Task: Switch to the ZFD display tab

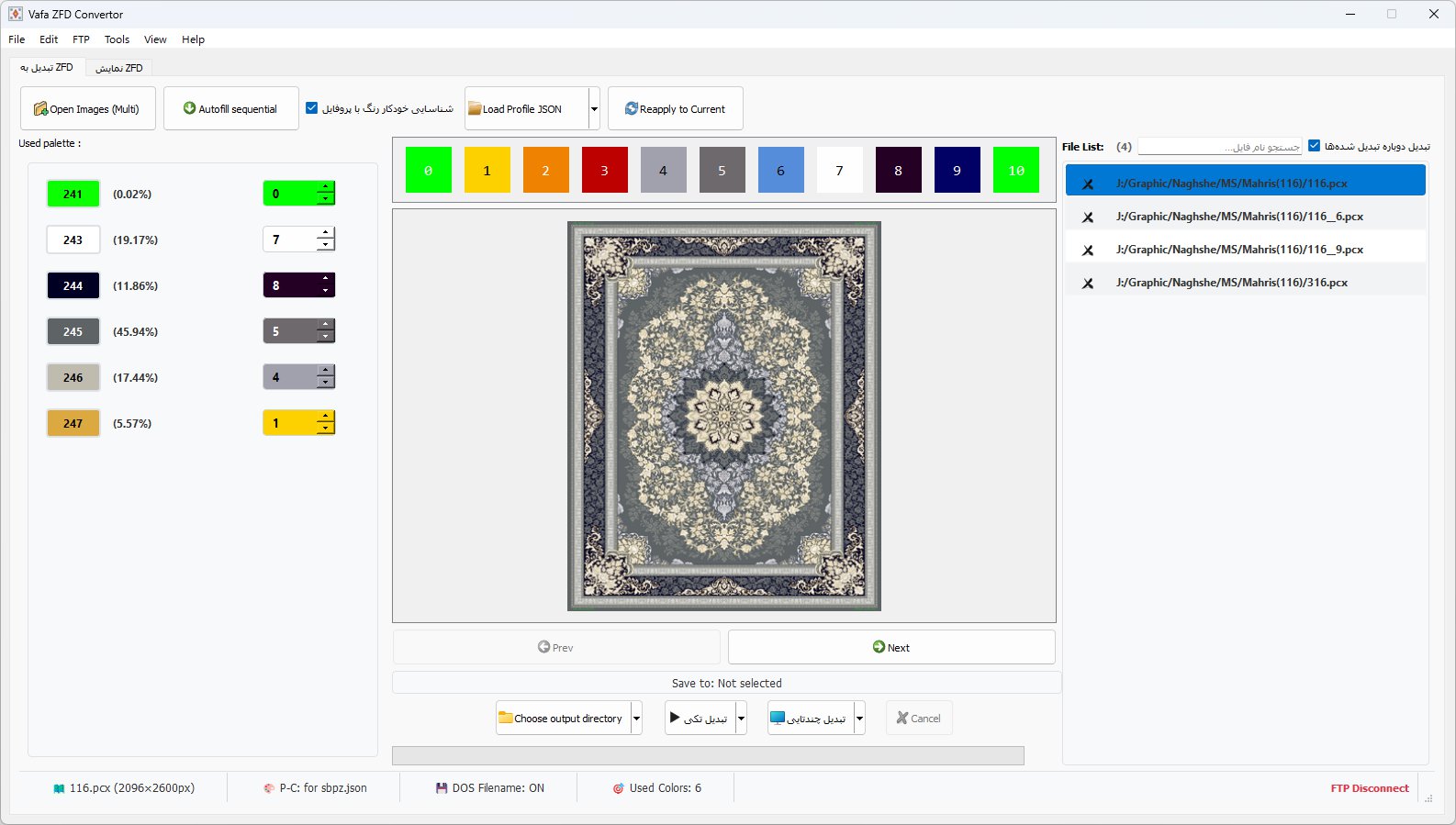Action: (119, 68)
